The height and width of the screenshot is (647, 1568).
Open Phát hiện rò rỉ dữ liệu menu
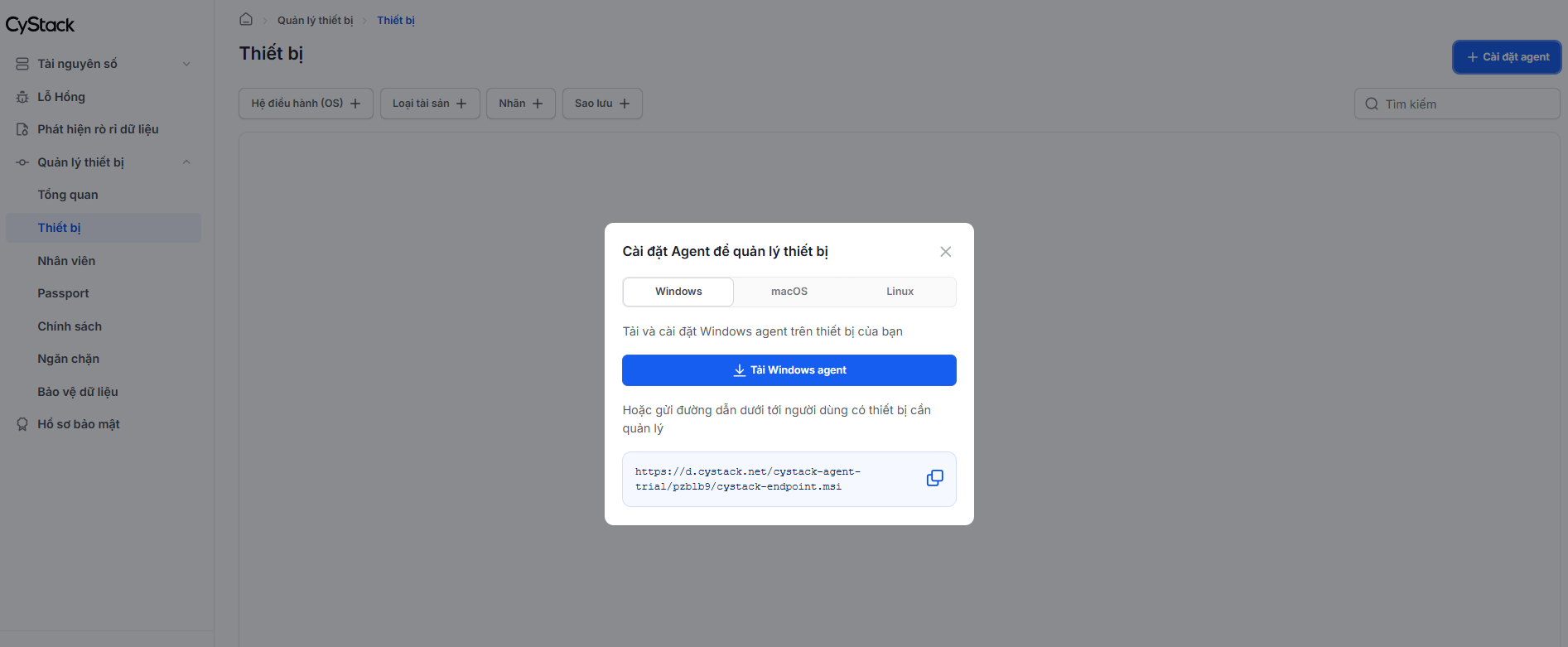[104, 129]
